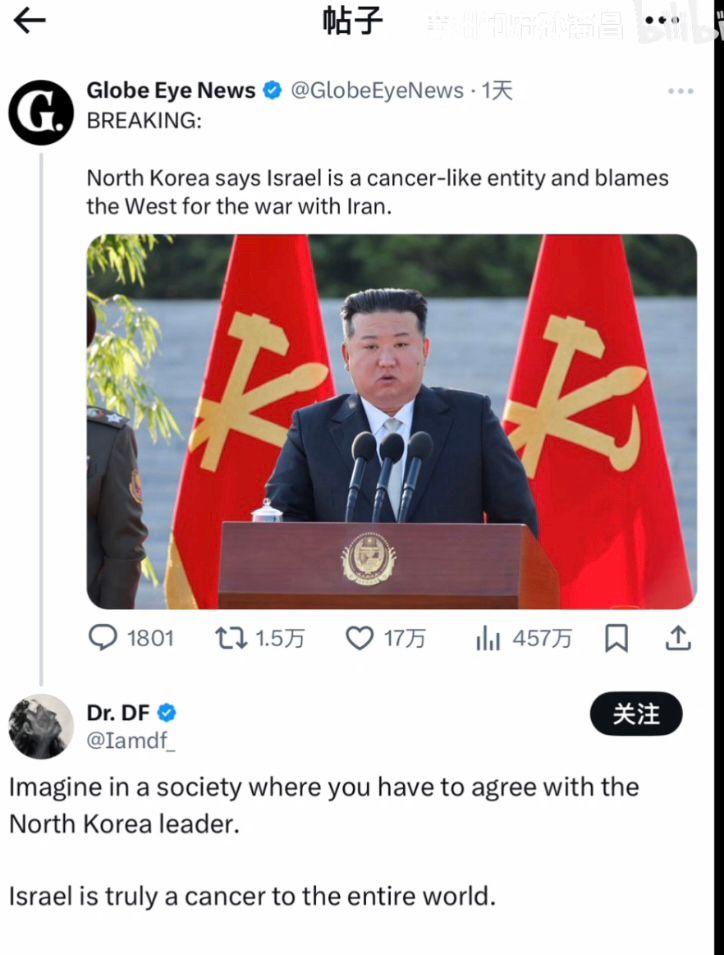
Task: Open the @Iamdf_ handle link
Action: 130,740
